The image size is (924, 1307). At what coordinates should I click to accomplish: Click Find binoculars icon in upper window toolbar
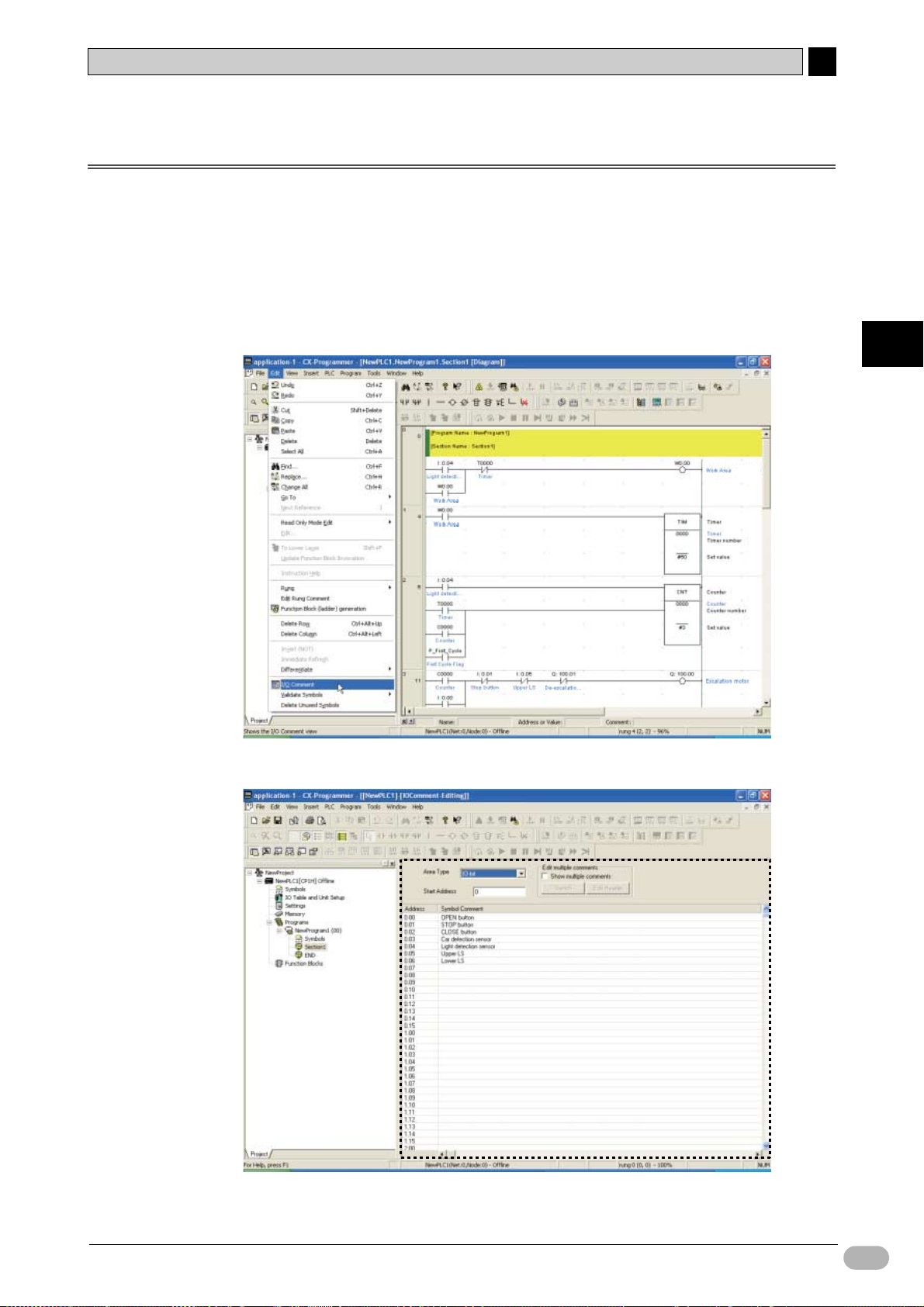[405, 386]
